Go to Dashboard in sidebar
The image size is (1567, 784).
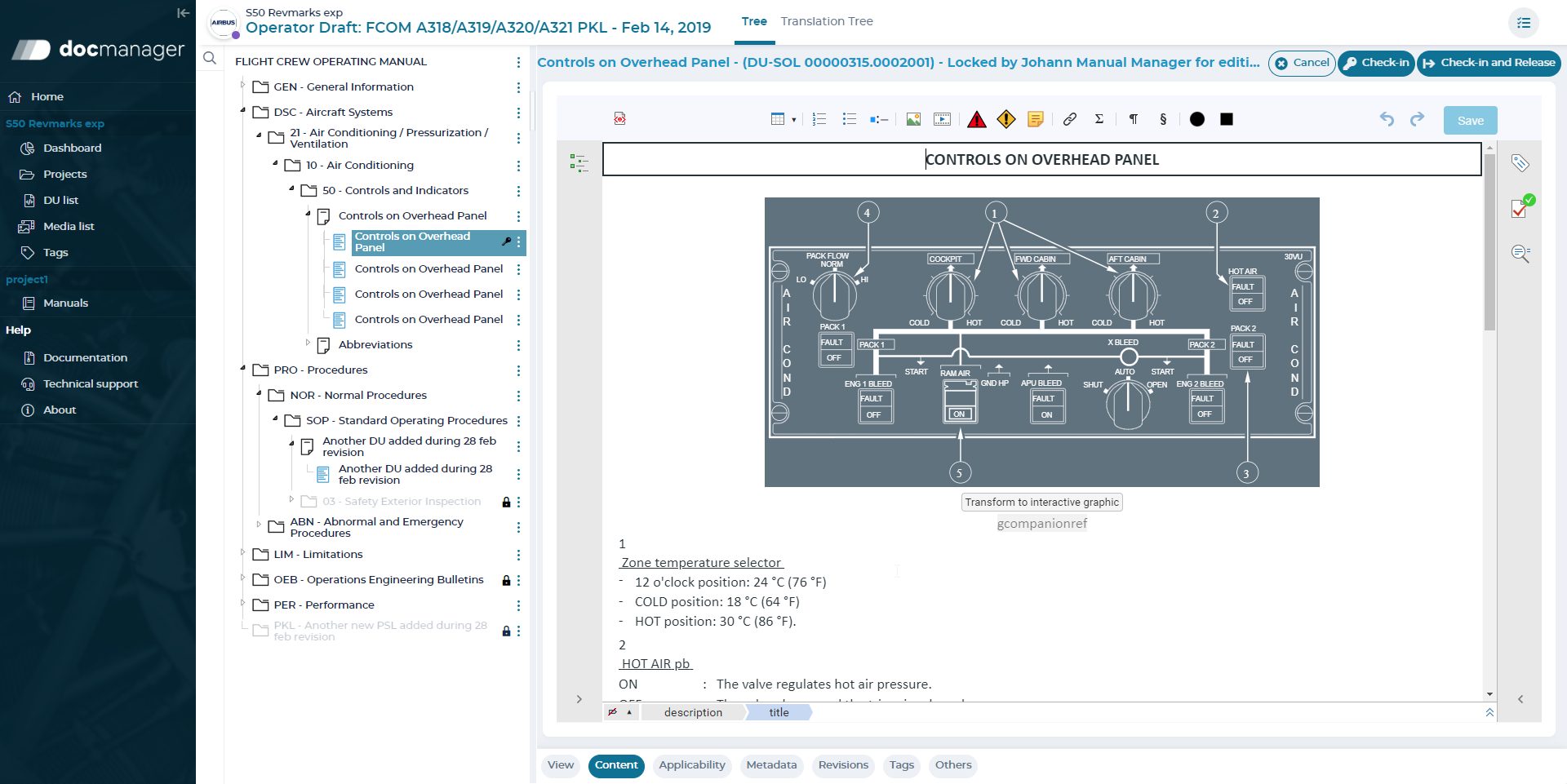73,148
